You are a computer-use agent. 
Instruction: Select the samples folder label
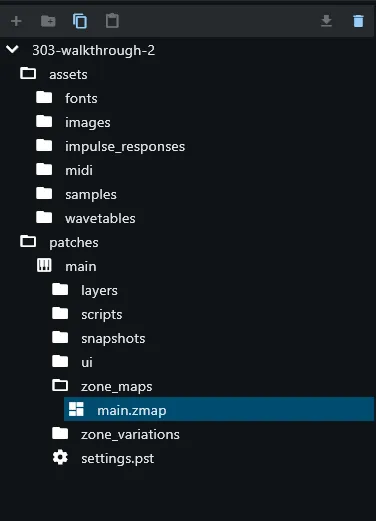[91, 195]
